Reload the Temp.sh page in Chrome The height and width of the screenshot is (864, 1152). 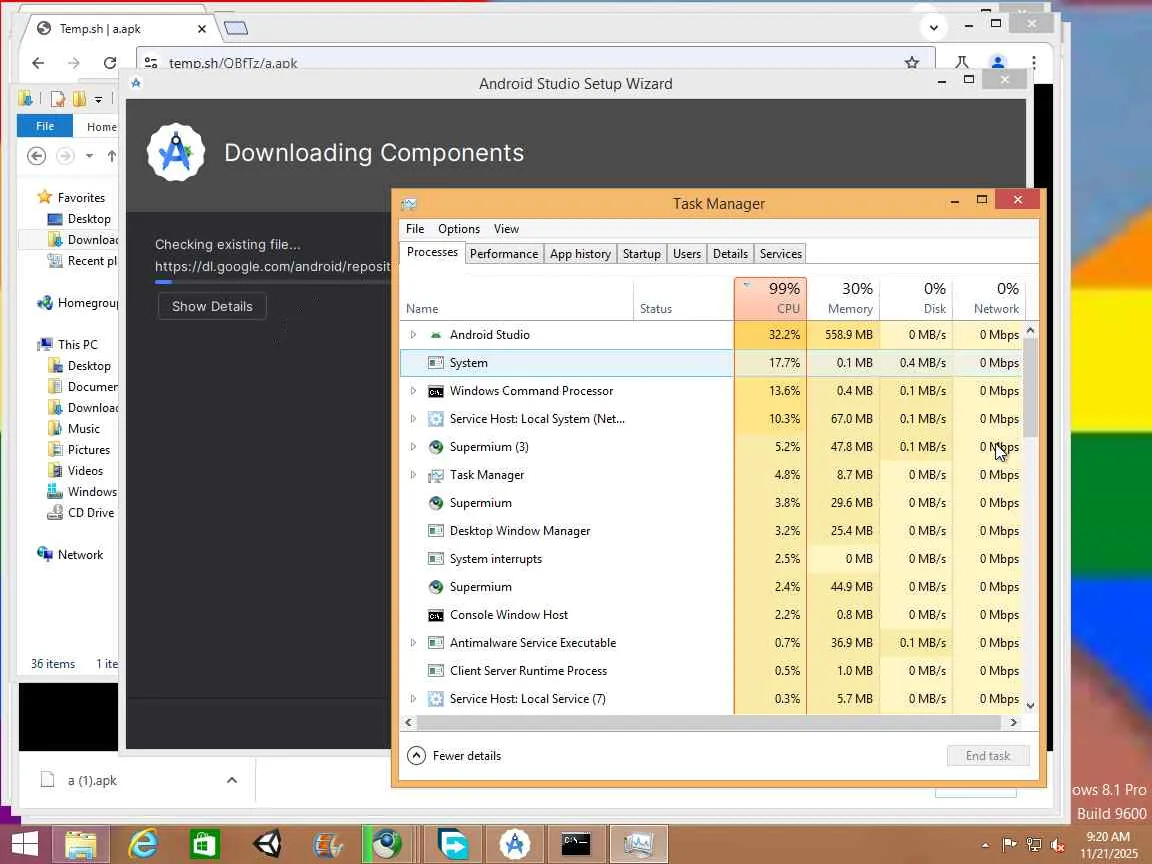(x=109, y=63)
